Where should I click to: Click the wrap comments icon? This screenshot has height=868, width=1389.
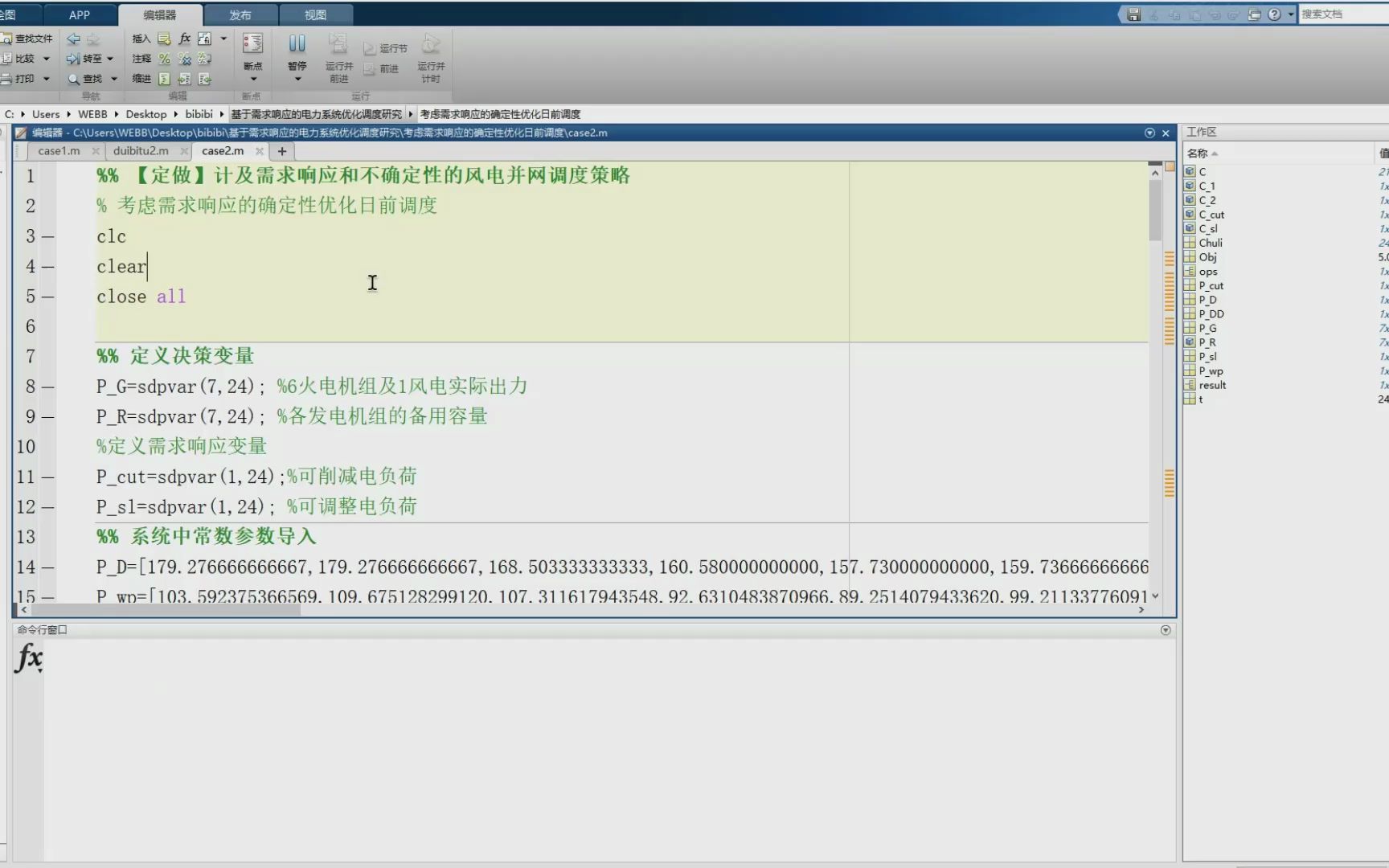point(205,59)
